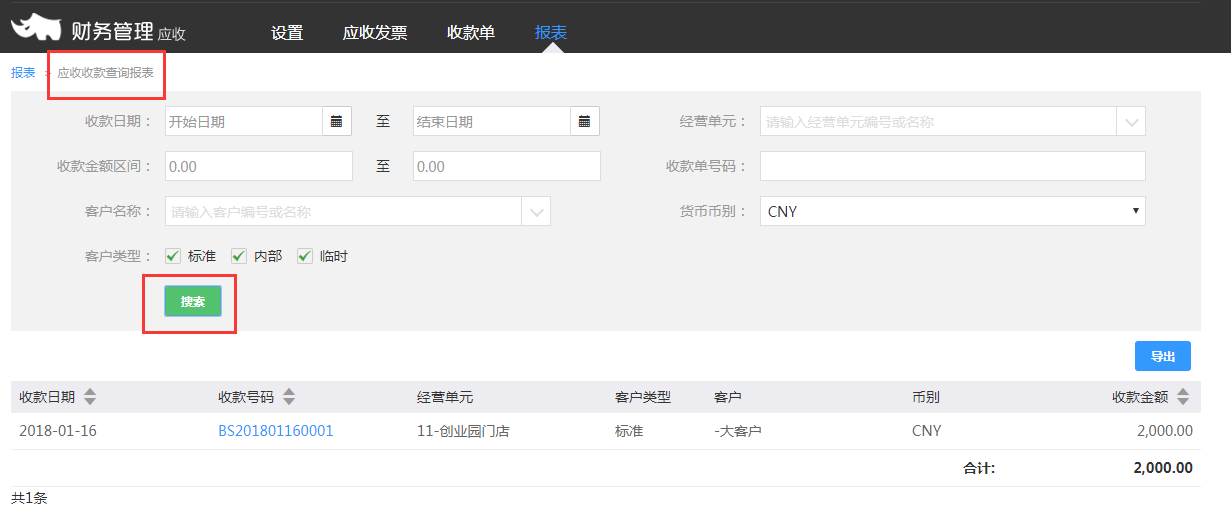Sort by 收款号码 column arrows

tap(289, 397)
